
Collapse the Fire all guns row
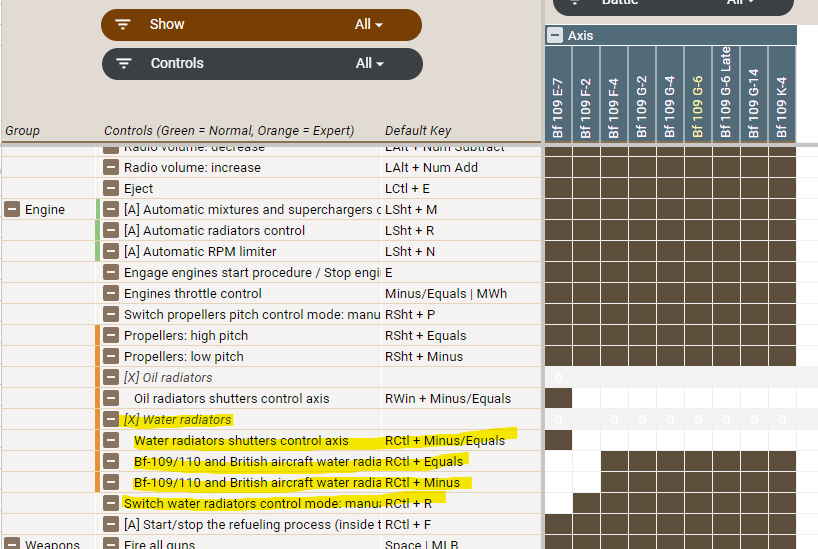point(111,543)
